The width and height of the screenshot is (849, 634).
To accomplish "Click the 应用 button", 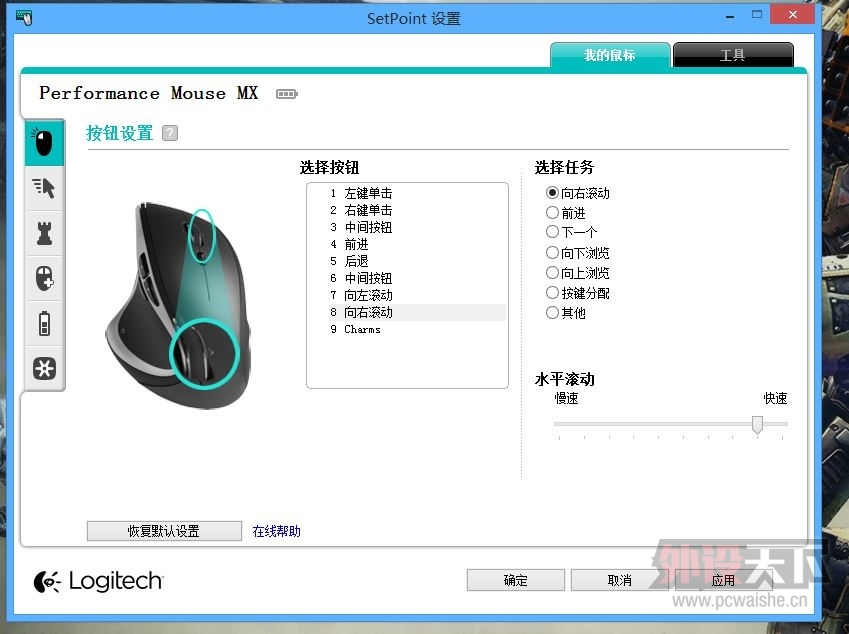I will coord(723,580).
